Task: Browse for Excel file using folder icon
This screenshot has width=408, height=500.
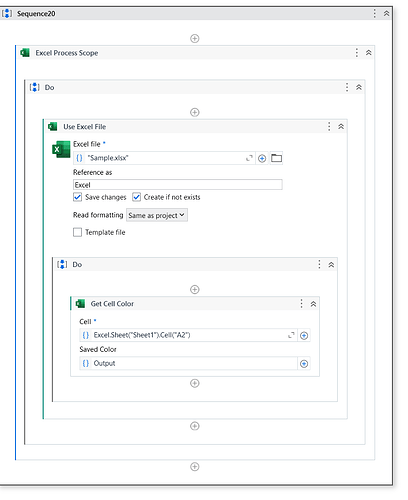Action: [276, 158]
